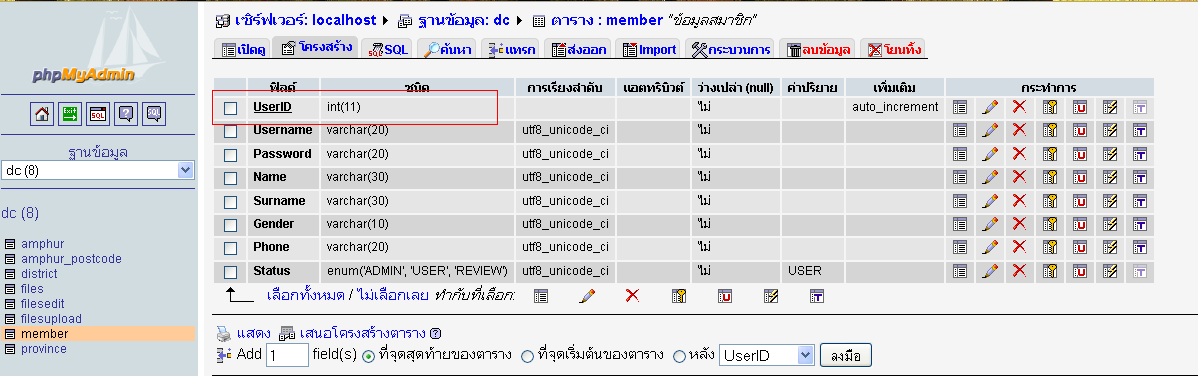
Task: Open the dc (8) database dropdown
Action: point(98,170)
